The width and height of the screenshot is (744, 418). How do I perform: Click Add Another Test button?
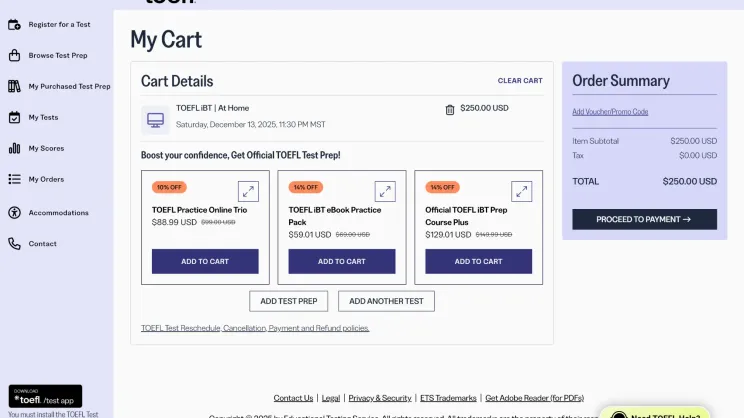click(386, 301)
